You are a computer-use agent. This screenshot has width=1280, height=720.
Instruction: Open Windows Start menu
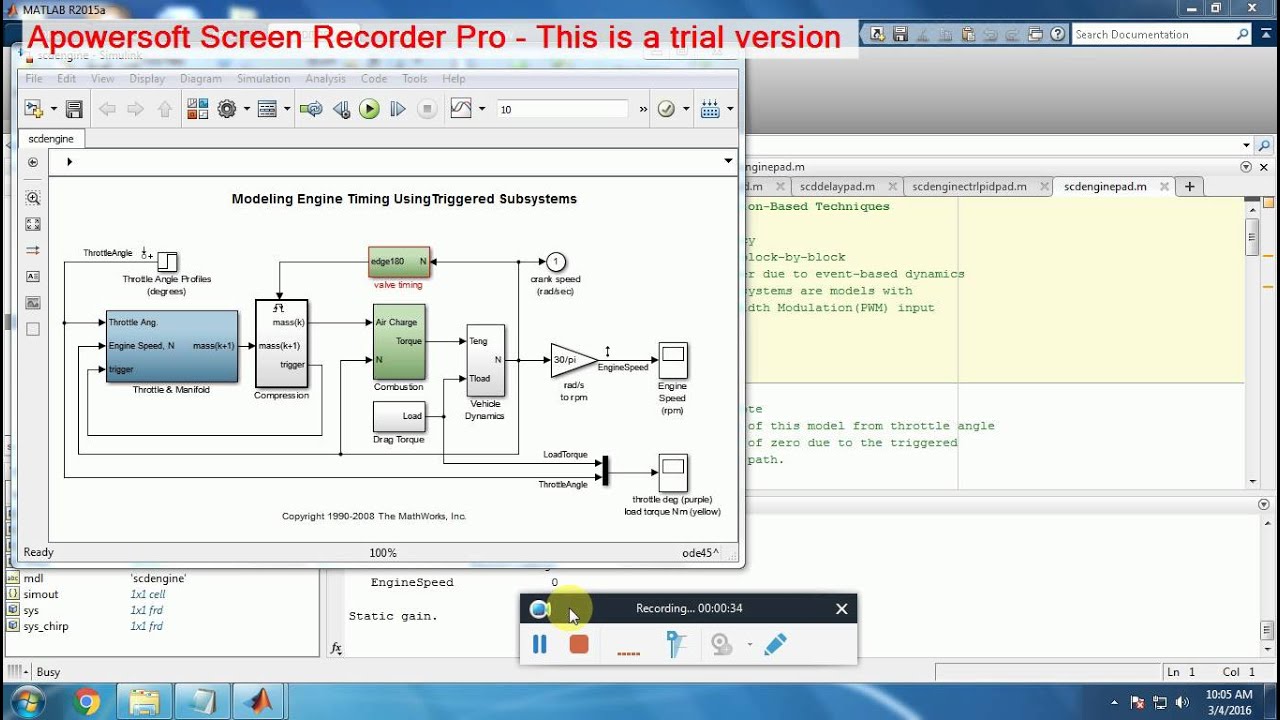[x=26, y=702]
